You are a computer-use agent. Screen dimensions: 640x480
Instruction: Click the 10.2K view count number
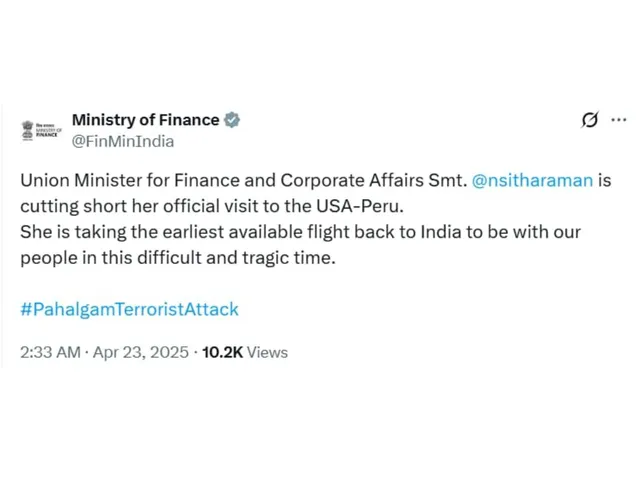(221, 352)
